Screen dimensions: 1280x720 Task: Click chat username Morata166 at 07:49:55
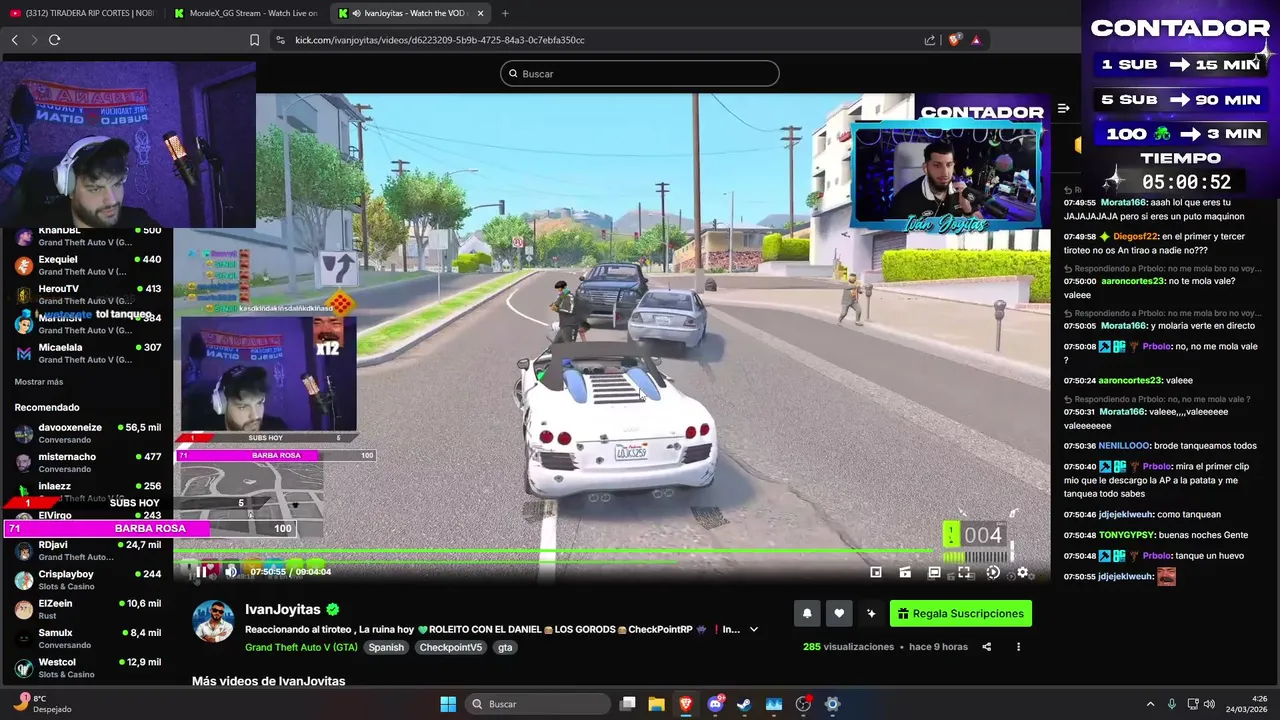coord(1123,202)
